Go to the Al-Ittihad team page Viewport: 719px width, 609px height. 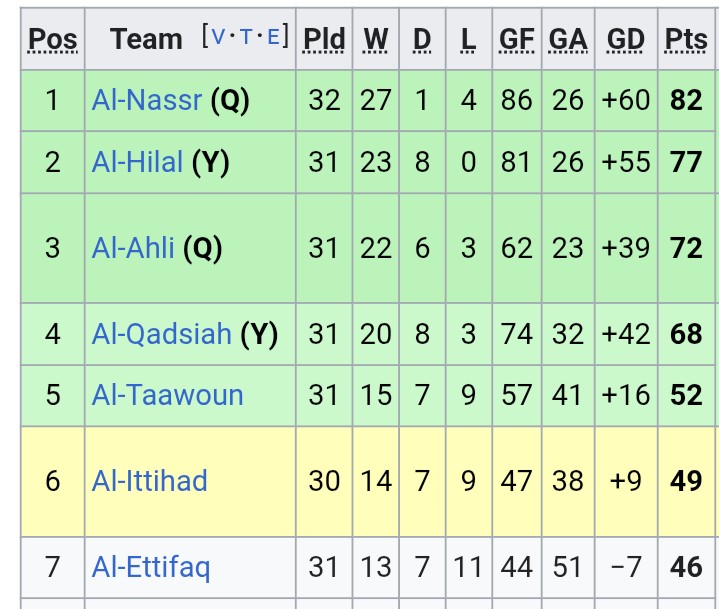pyautogui.click(x=149, y=481)
